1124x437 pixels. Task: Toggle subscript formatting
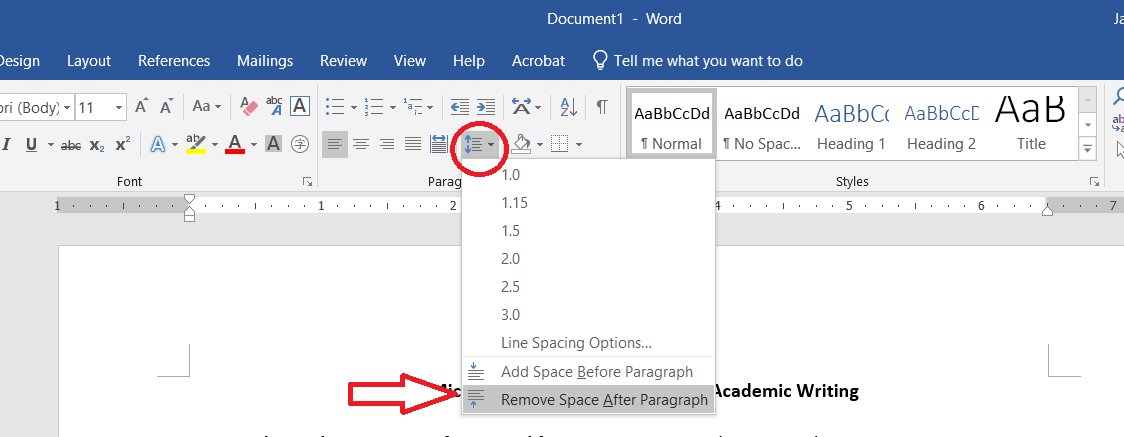97,145
